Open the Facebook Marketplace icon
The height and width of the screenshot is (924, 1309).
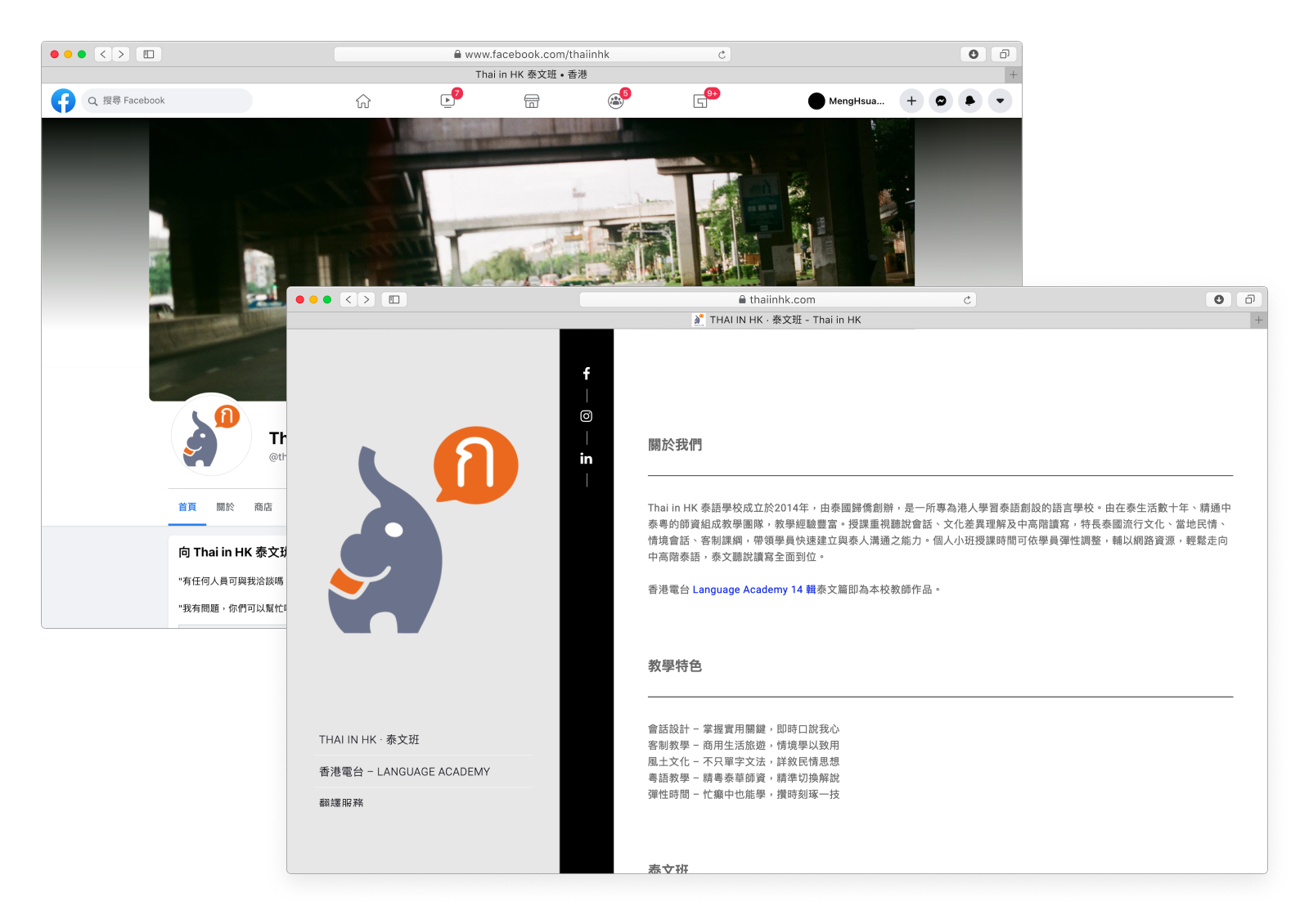532,101
